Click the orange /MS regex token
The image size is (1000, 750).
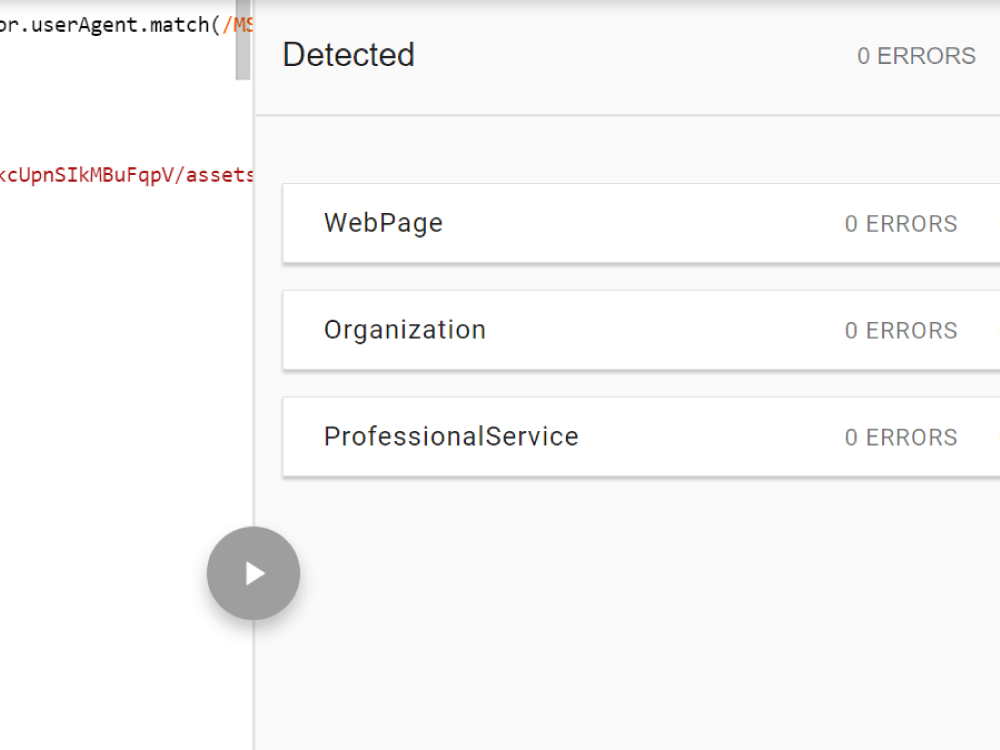242,25
